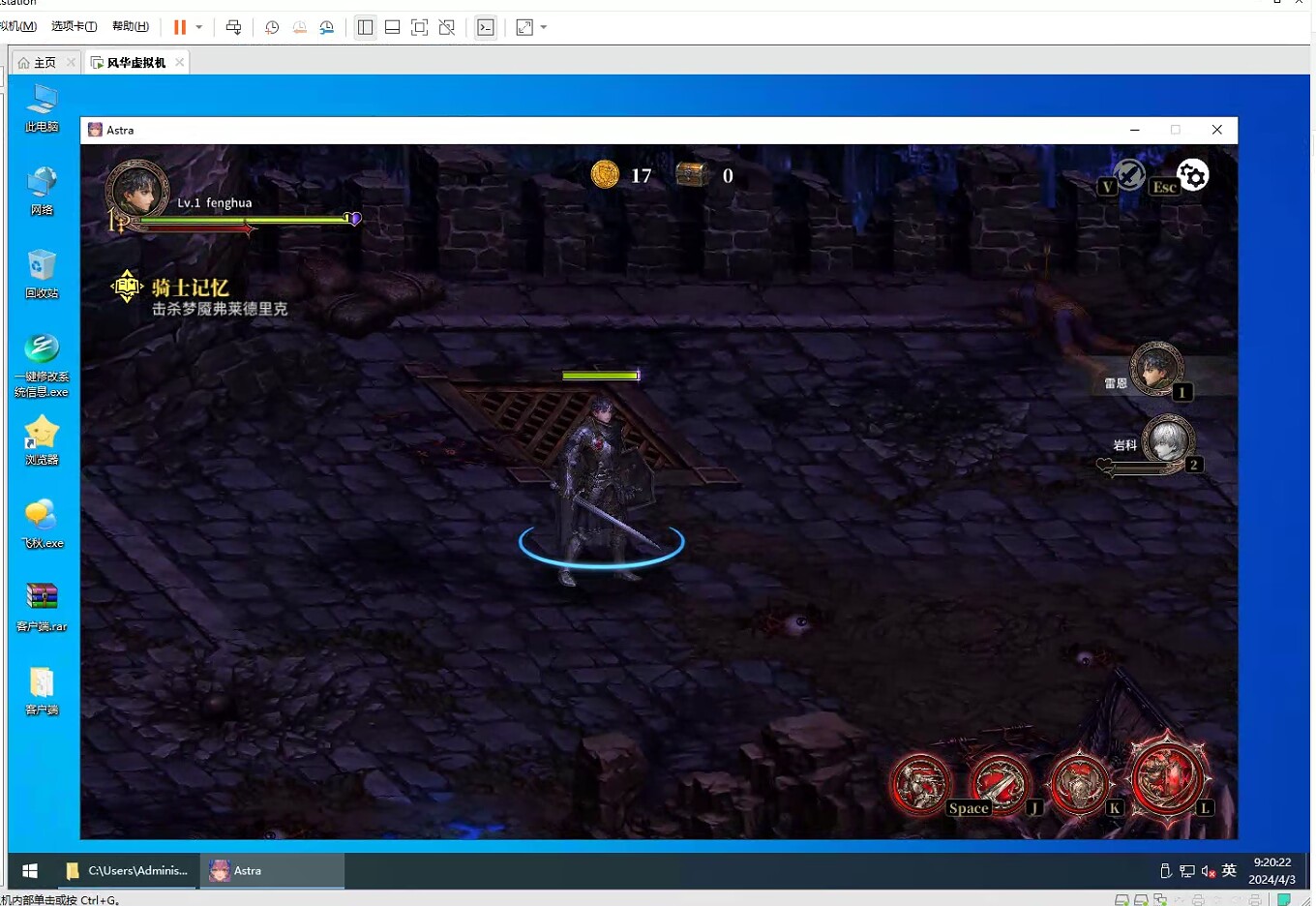1316x906 pixels.
Task: Close the 风华虚拟机 tab
Action: click(179, 62)
